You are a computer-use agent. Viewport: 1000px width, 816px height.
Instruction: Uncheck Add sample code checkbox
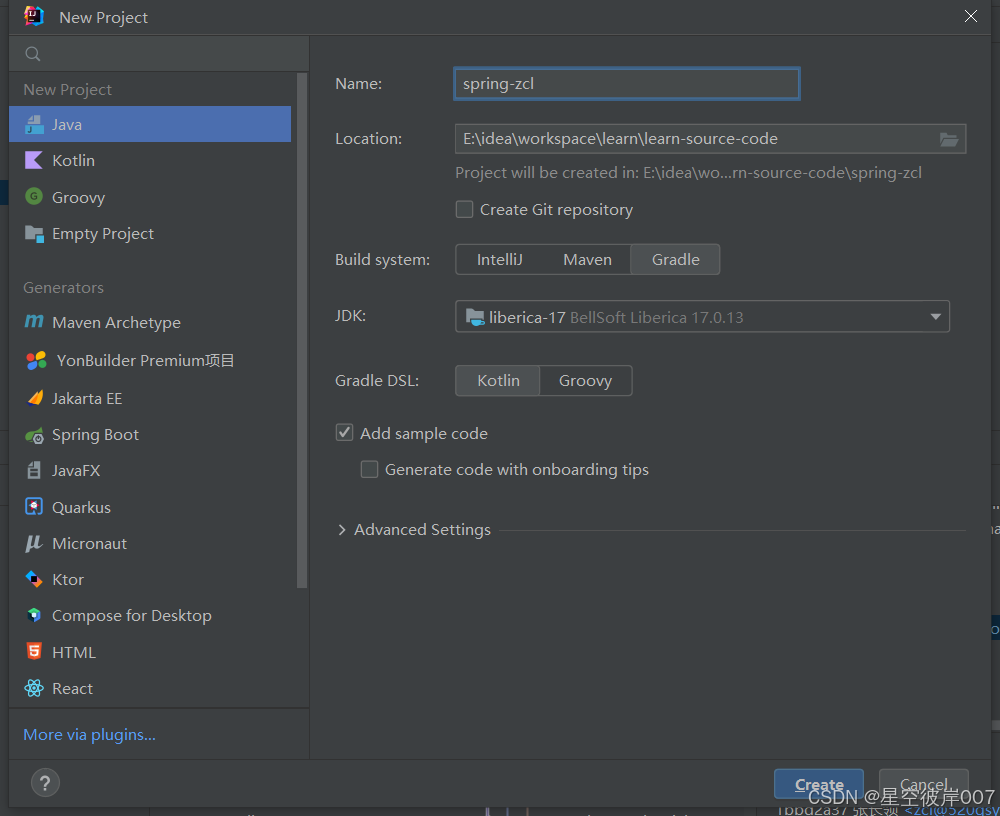tap(344, 433)
